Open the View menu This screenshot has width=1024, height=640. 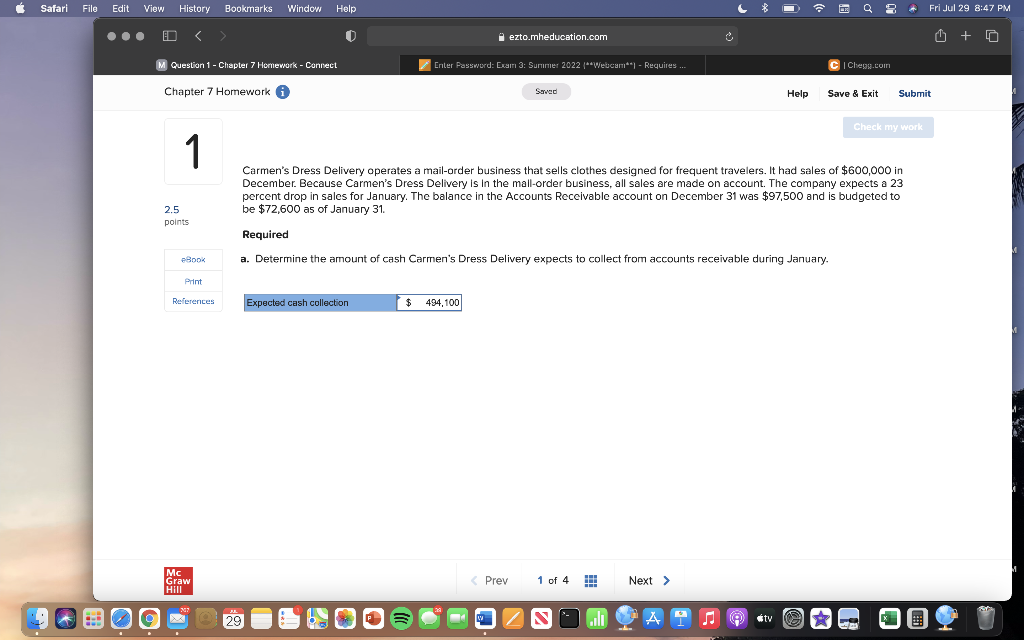tap(153, 8)
